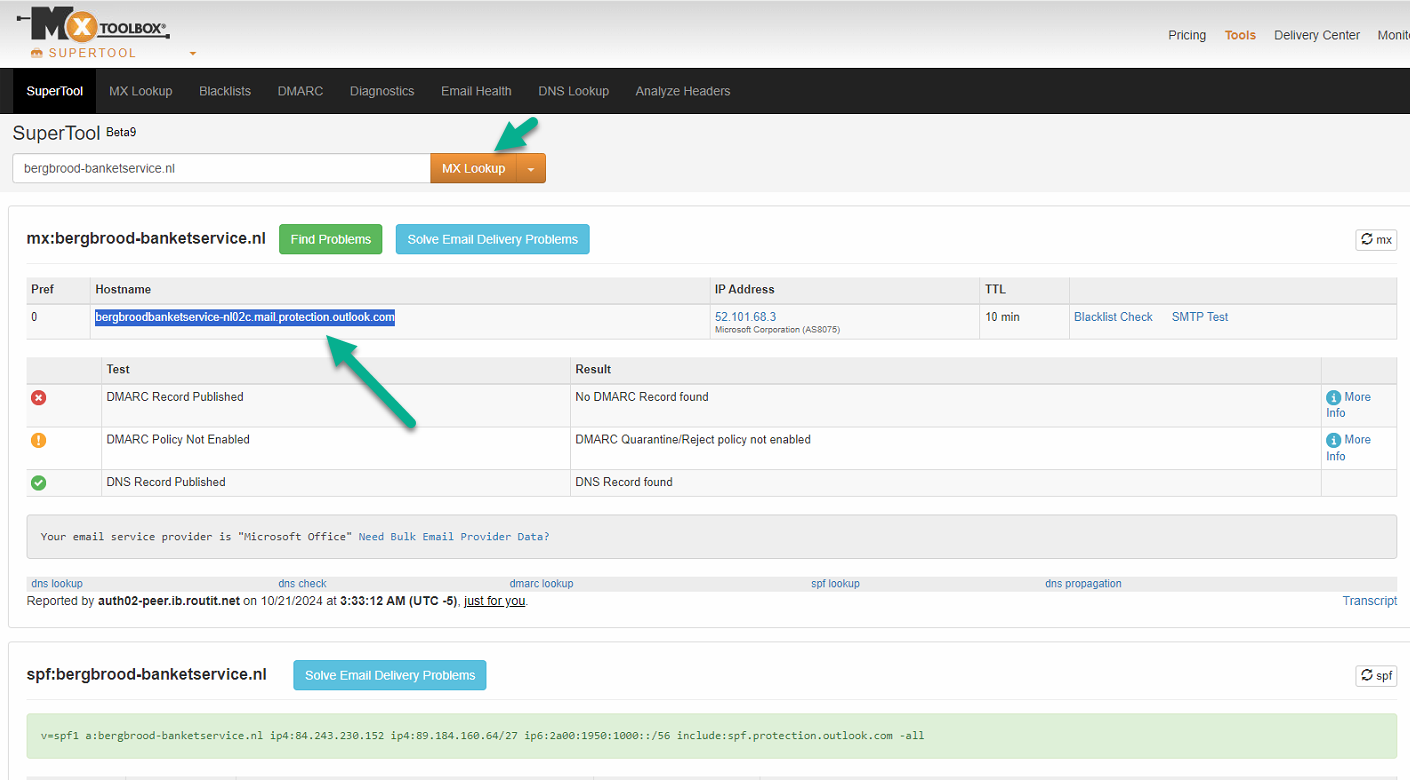Click the green Find Problems button
This screenshot has height=780, width=1410.
click(330, 239)
